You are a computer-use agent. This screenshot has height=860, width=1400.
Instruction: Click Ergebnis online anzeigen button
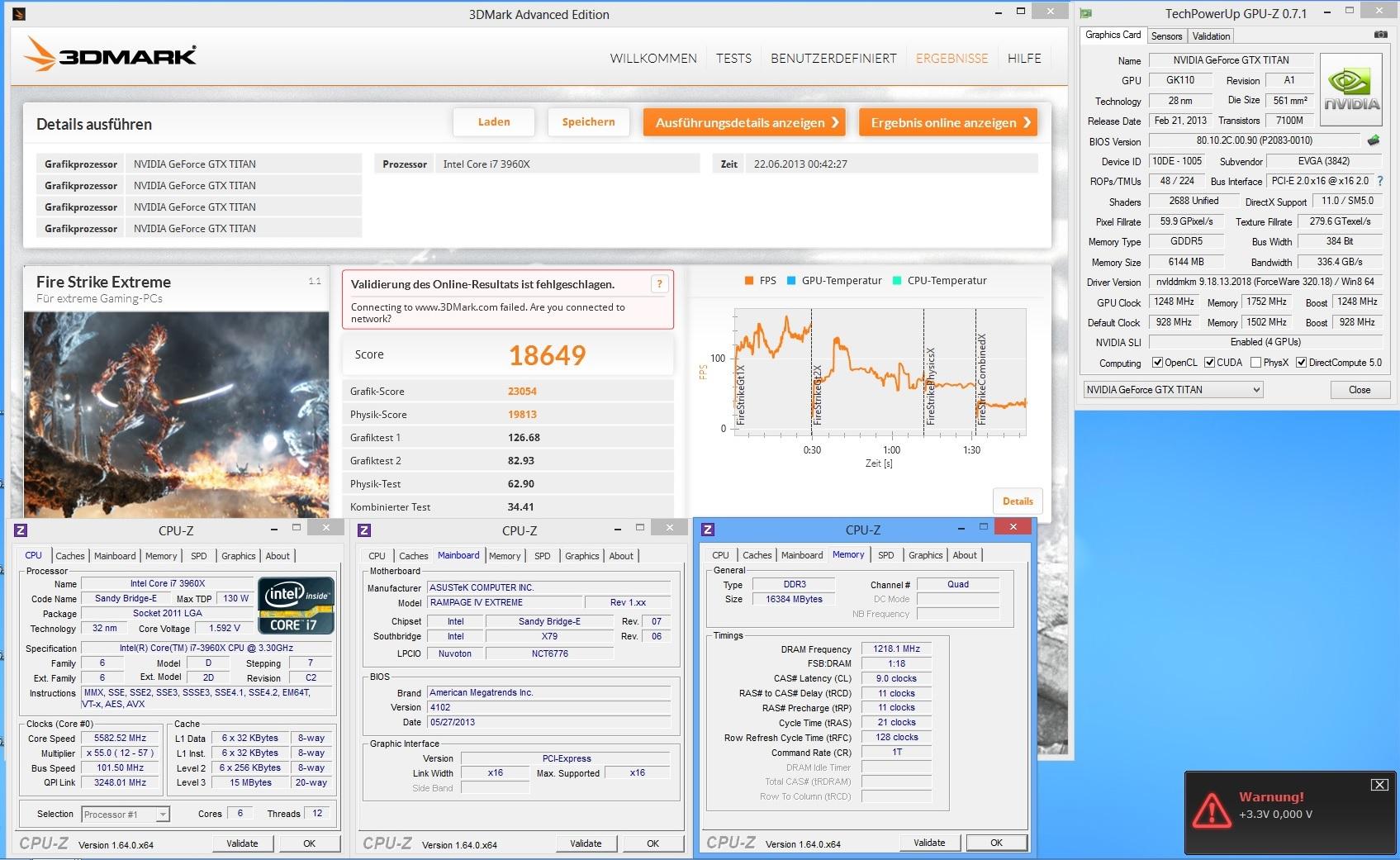tap(948, 122)
